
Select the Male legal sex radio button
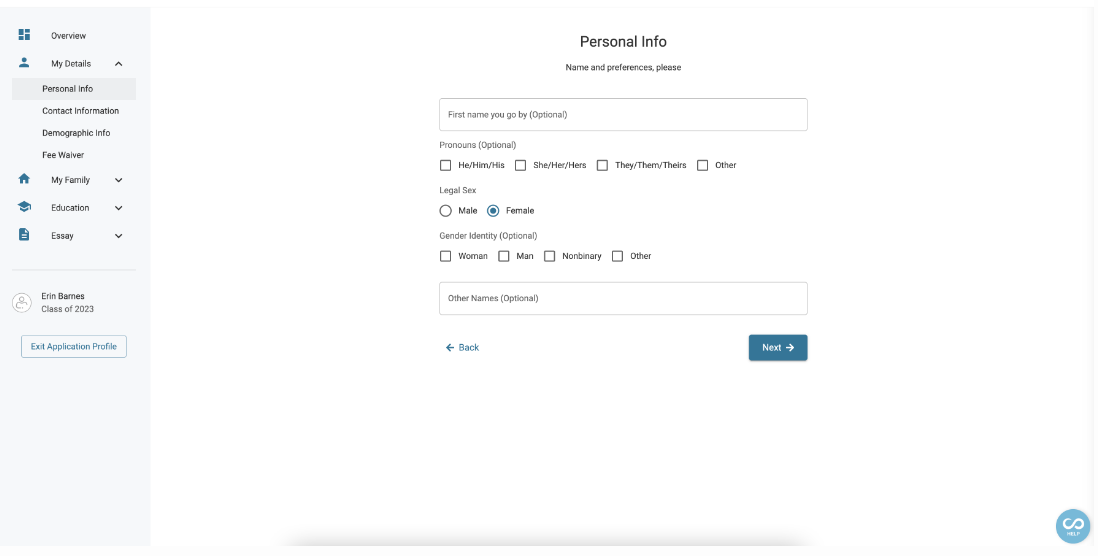tap(445, 211)
